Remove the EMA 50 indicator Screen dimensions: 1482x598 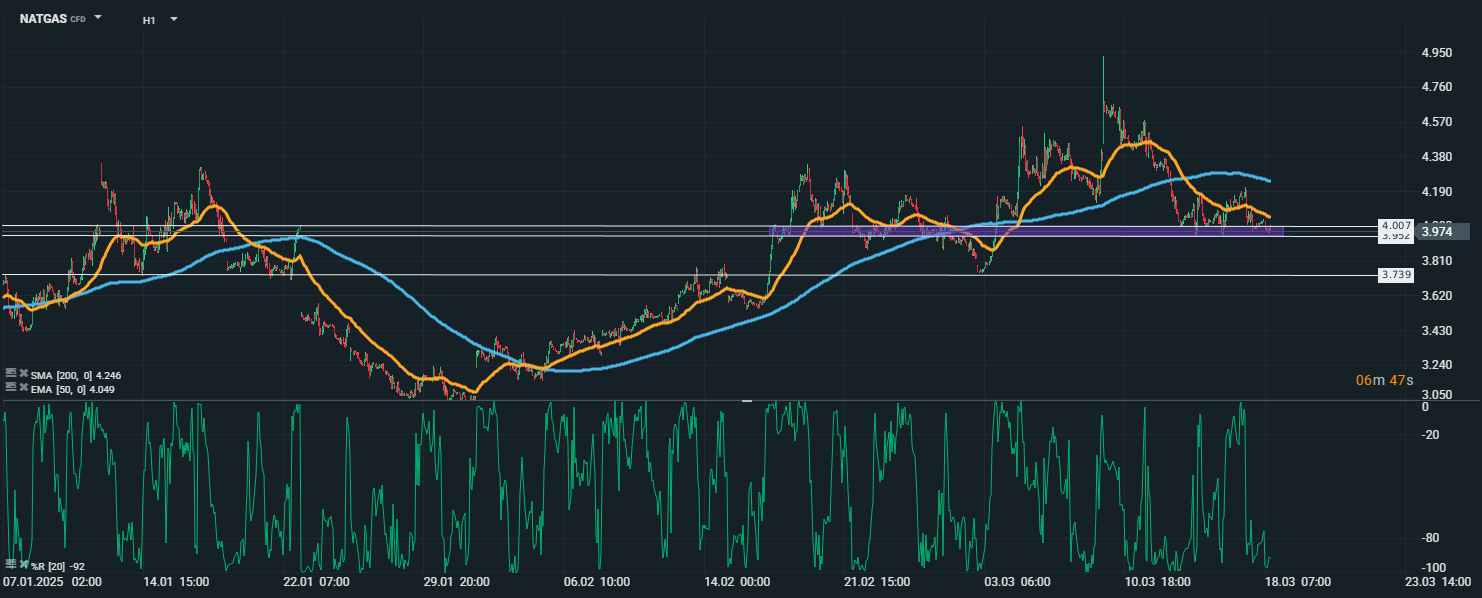[23, 387]
